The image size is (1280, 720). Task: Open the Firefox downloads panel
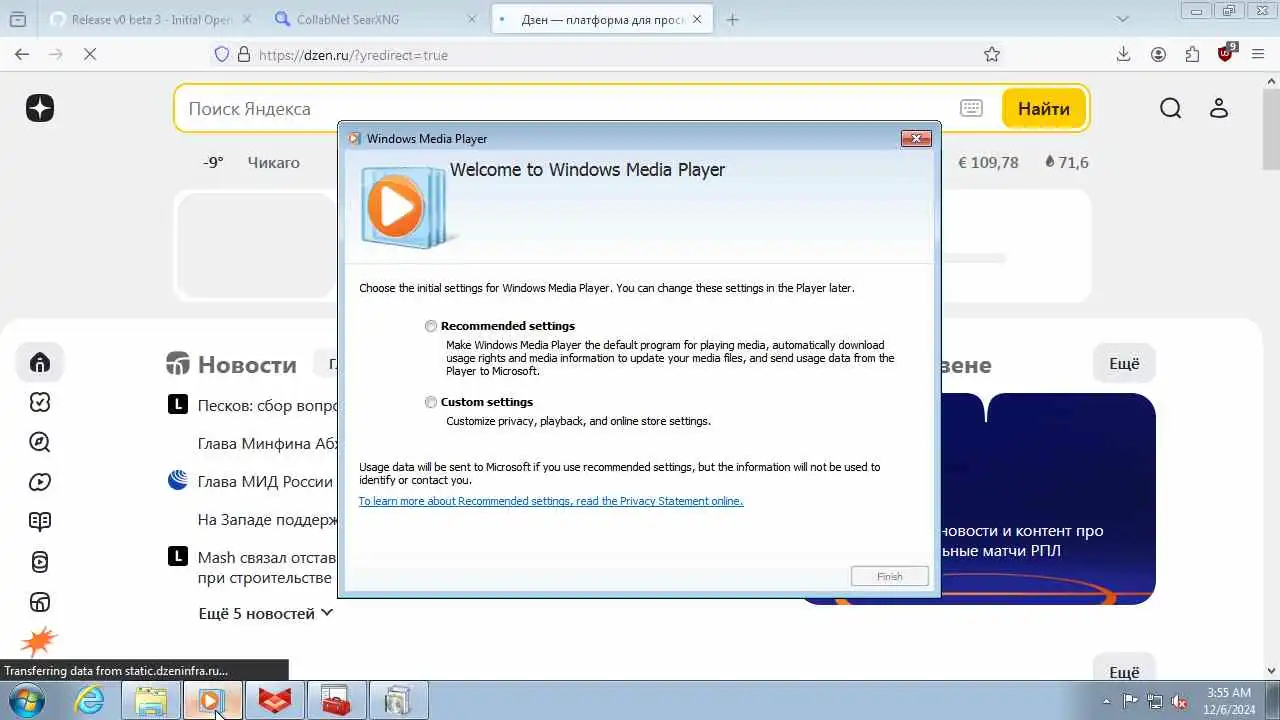pyautogui.click(x=1123, y=55)
